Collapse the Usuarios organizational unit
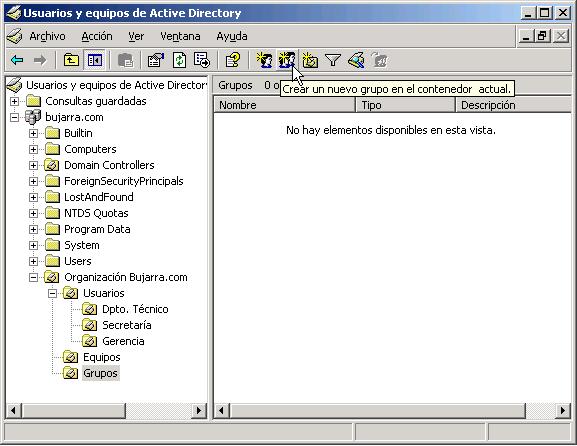This screenshot has height=446, width=577. 53,293
